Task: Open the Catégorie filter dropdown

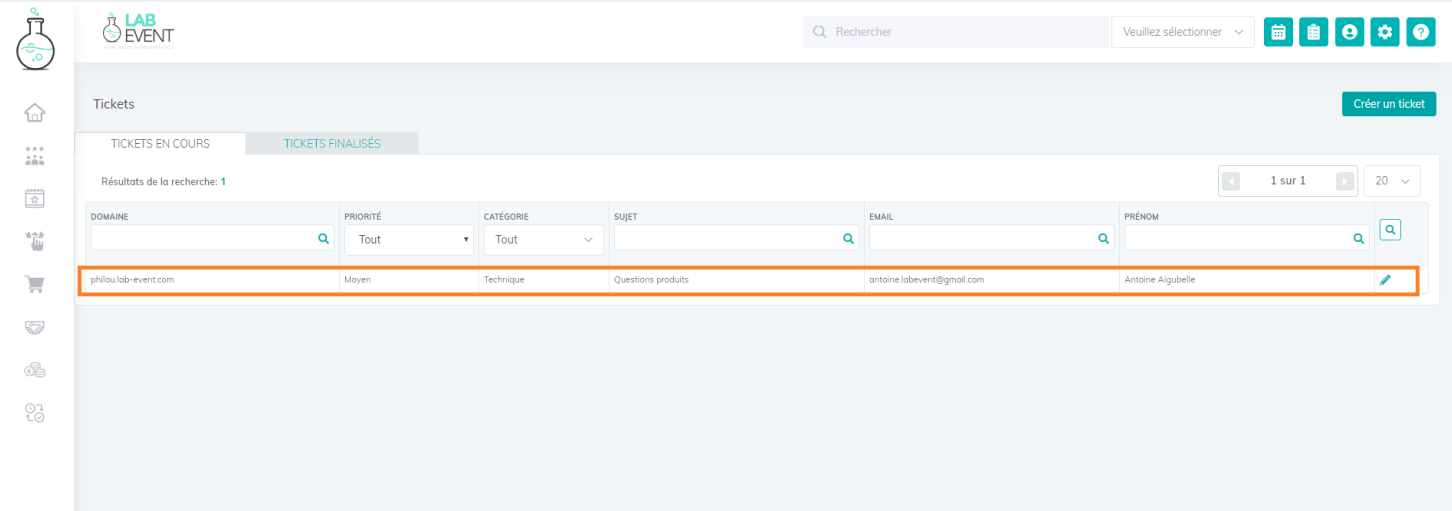Action: [x=543, y=240]
